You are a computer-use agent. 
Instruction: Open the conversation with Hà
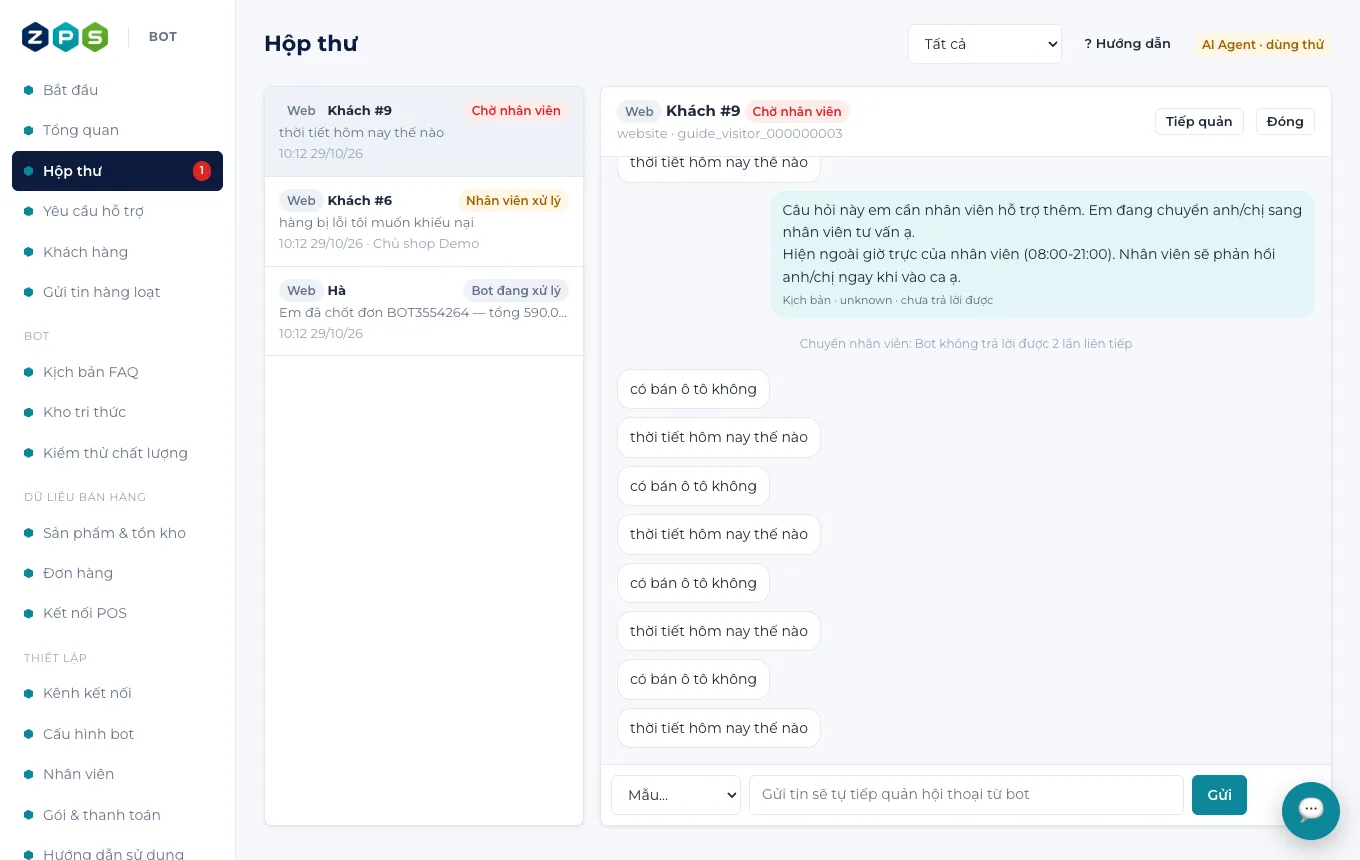pyautogui.click(x=424, y=311)
